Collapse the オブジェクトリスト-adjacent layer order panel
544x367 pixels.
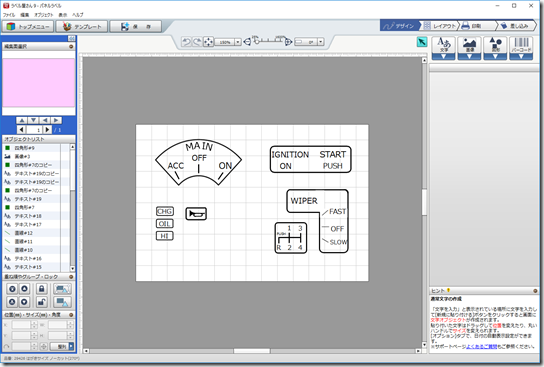click(x=71, y=277)
